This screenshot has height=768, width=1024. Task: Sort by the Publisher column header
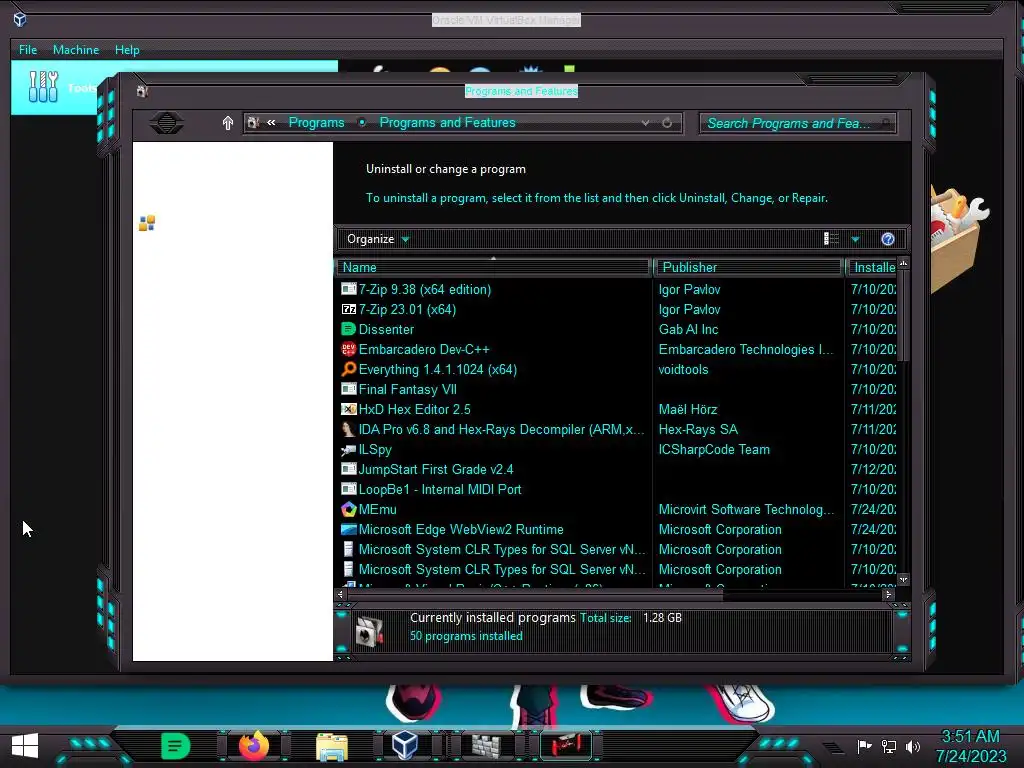(x=748, y=267)
